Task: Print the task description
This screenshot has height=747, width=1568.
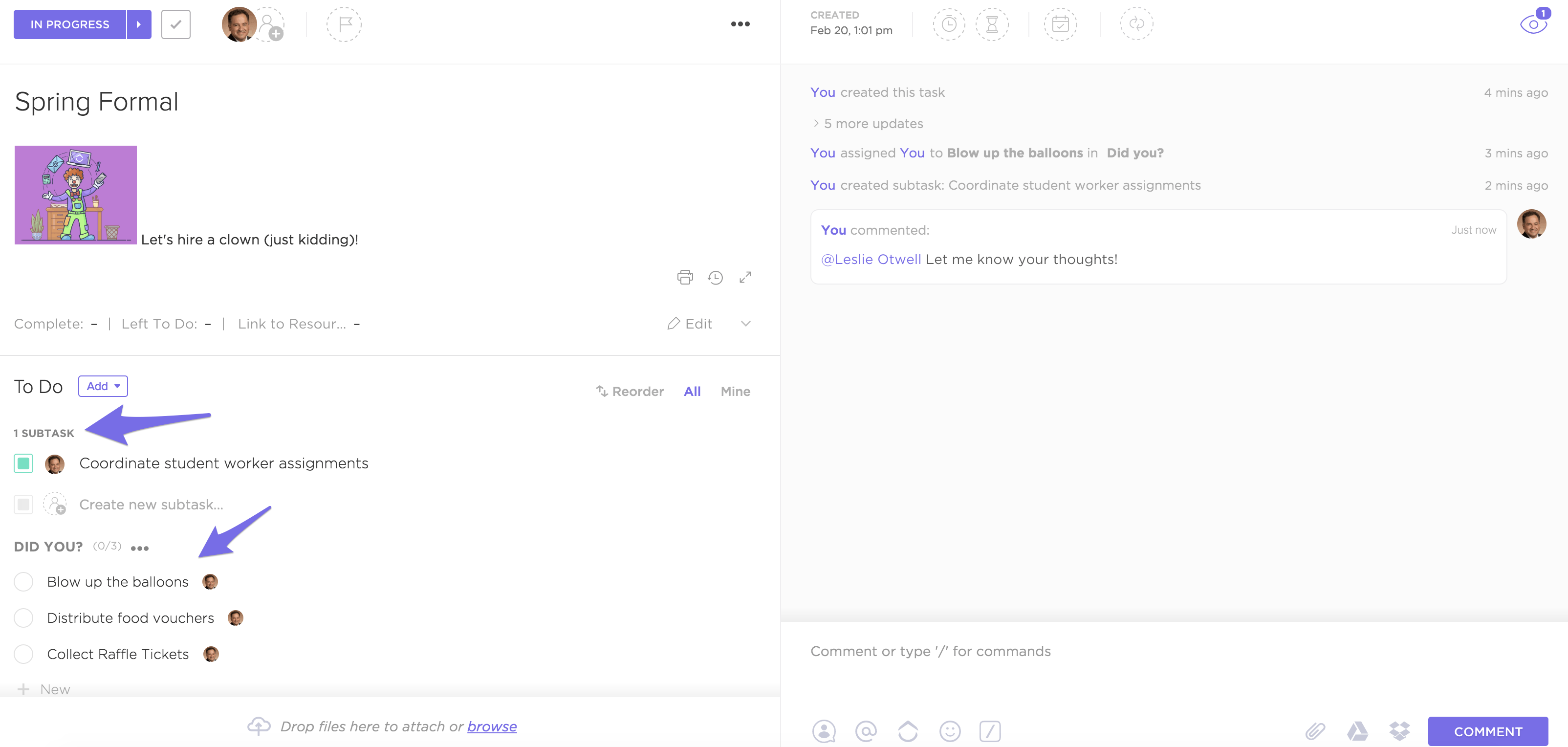Action: 685,277
